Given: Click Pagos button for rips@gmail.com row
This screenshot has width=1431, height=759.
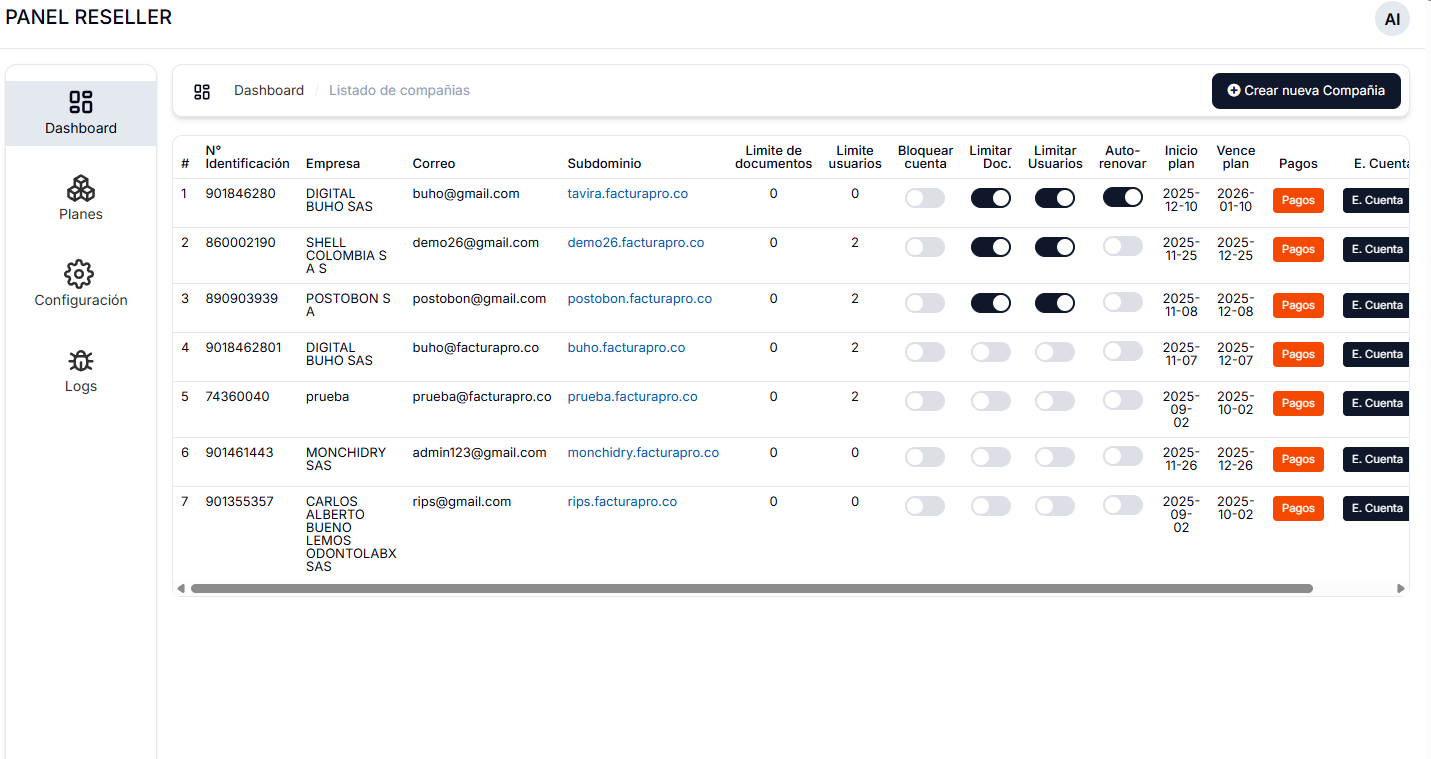Looking at the screenshot, I should coord(1298,509).
